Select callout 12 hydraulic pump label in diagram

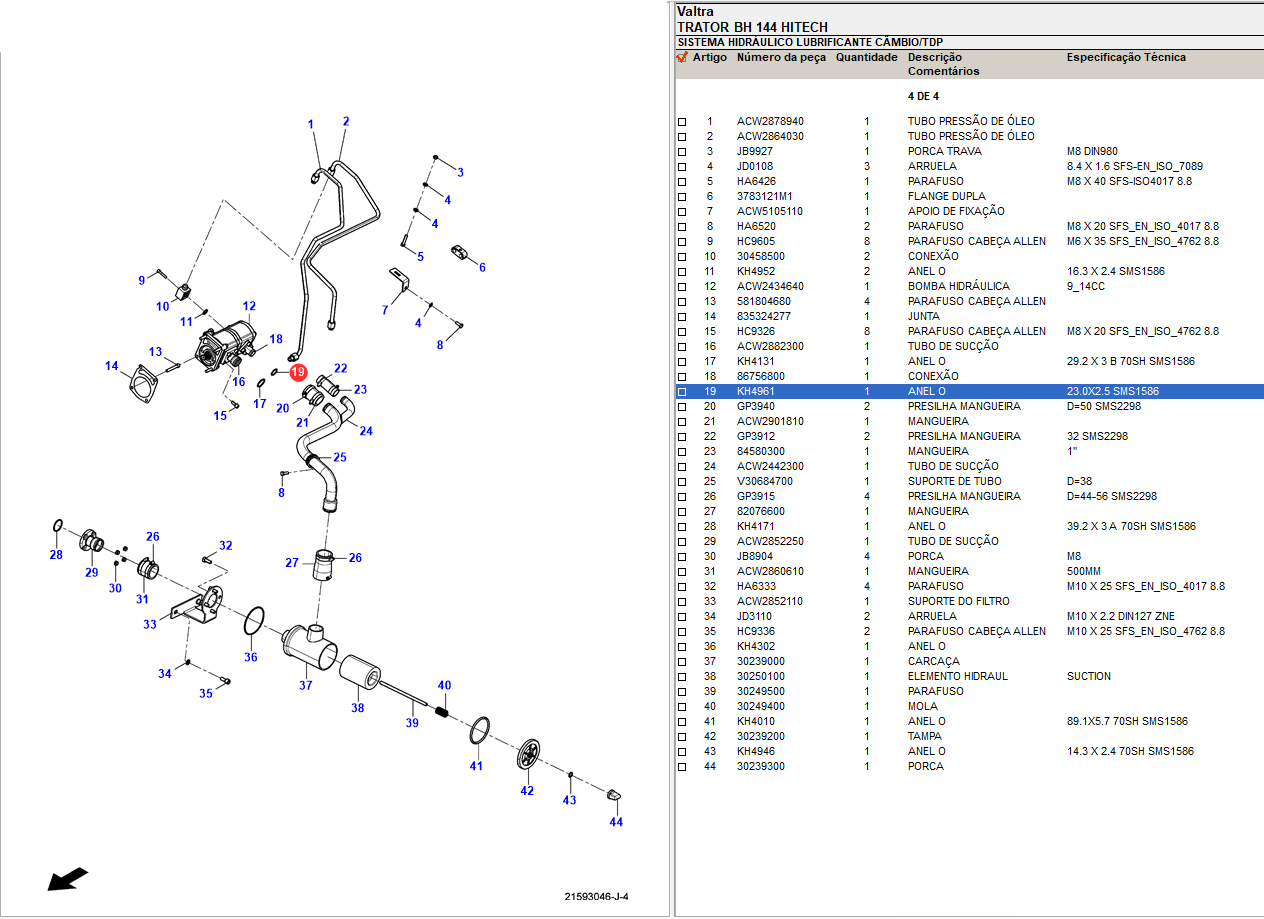coord(249,306)
